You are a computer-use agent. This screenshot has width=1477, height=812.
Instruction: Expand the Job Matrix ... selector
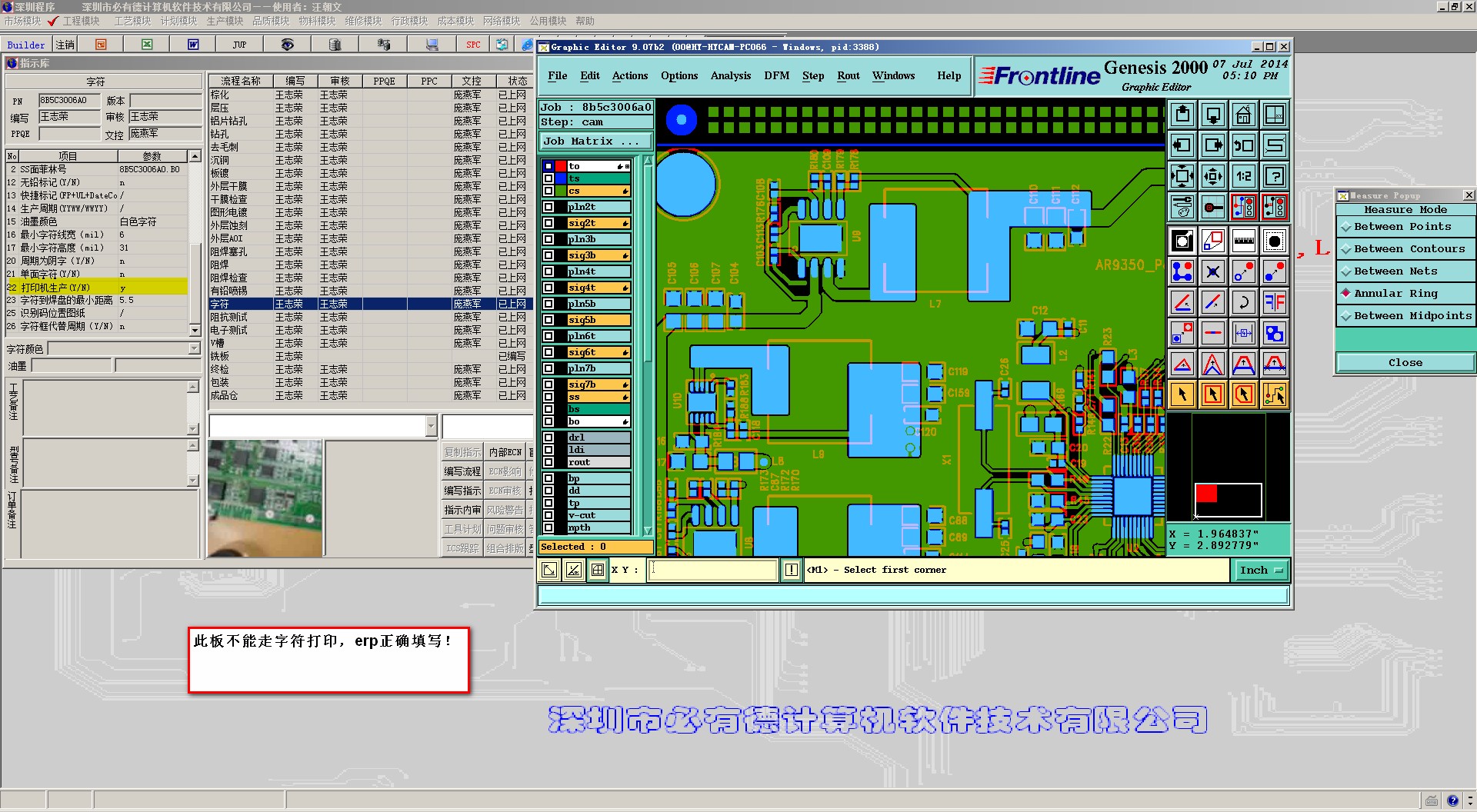tap(596, 141)
